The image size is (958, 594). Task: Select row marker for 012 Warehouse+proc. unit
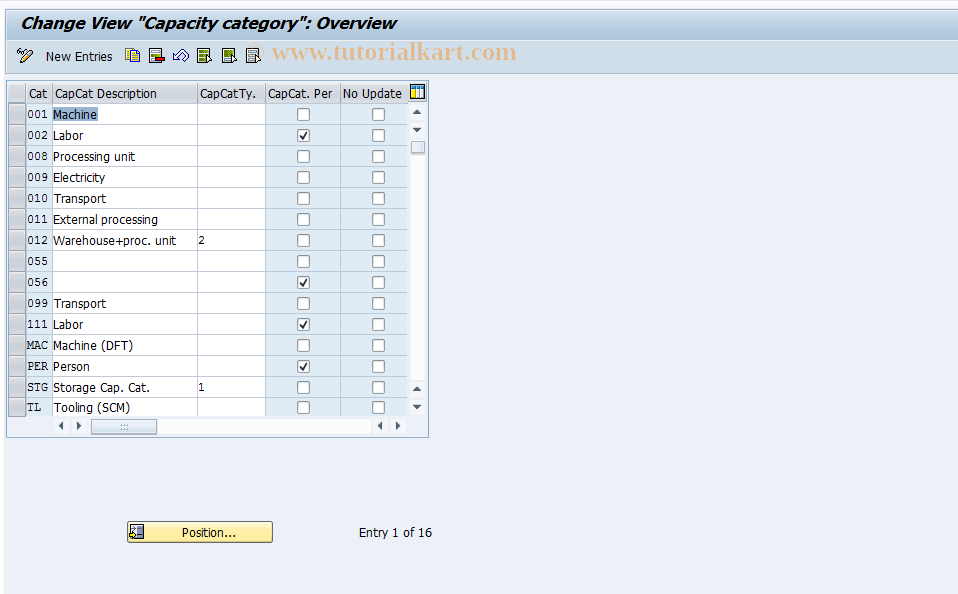[17, 240]
